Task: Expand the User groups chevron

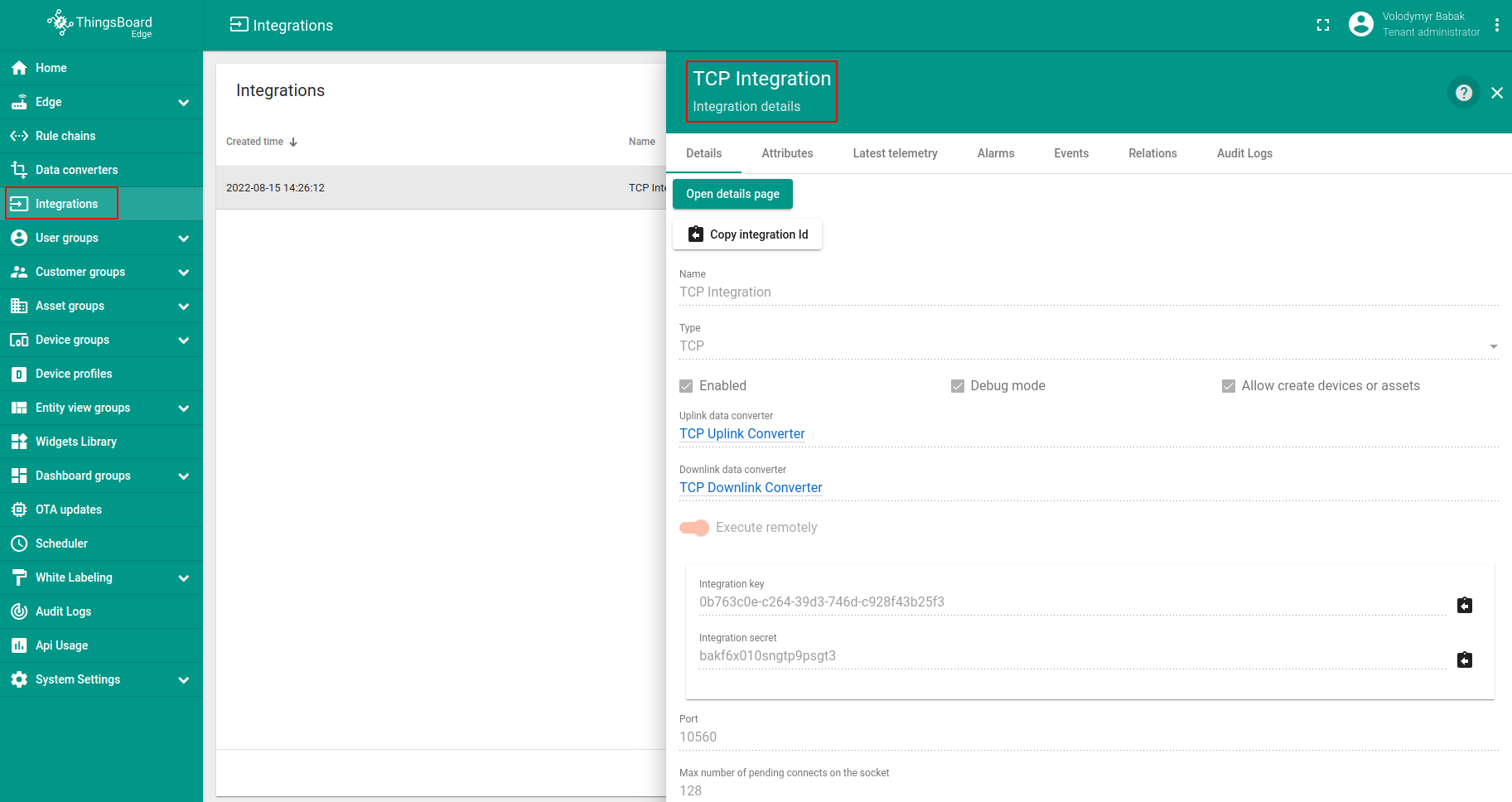Action: tap(184, 239)
